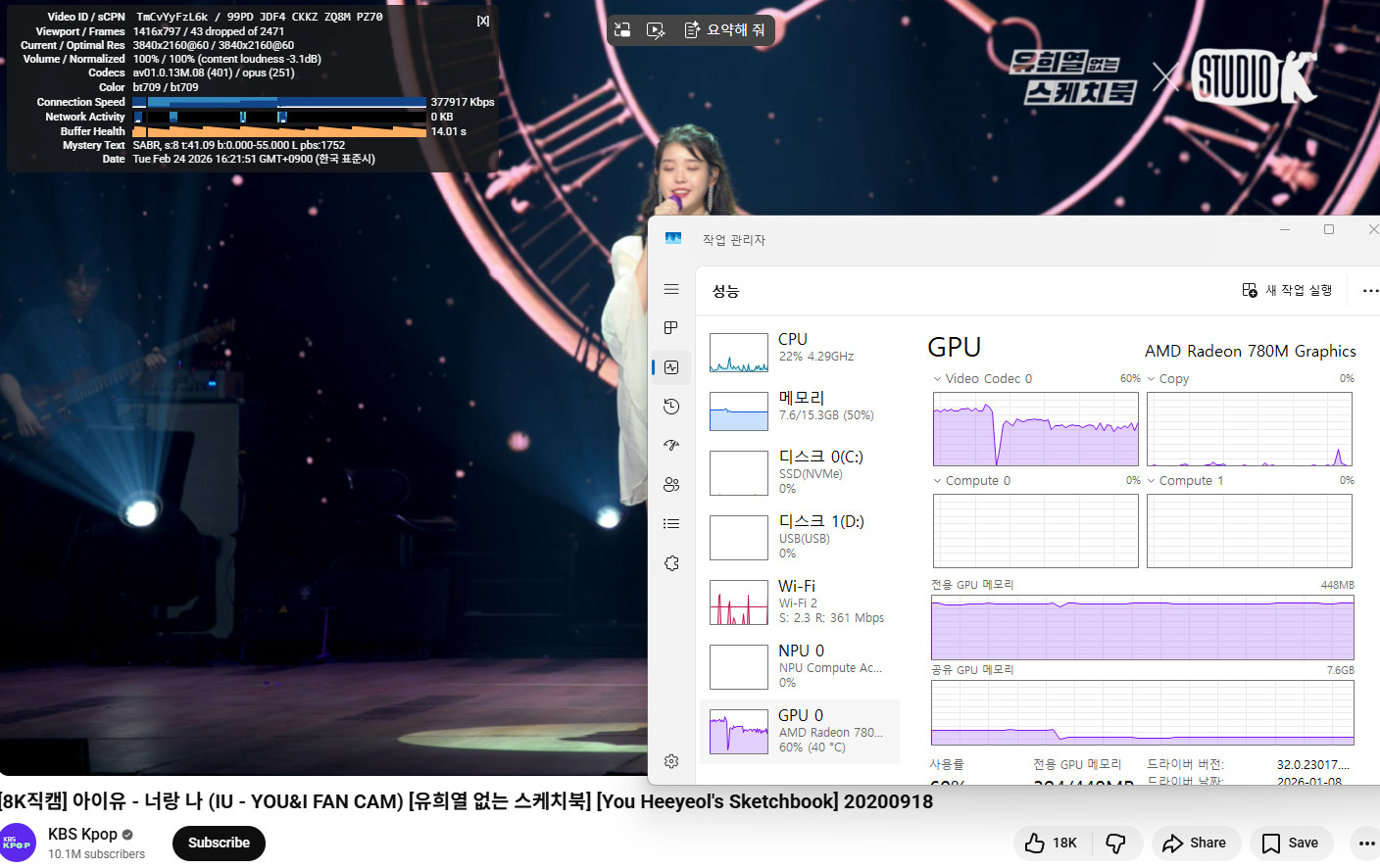The image size is (1380, 868).
Task: Open the Compute 1 engine dropdown
Action: [1151, 481]
